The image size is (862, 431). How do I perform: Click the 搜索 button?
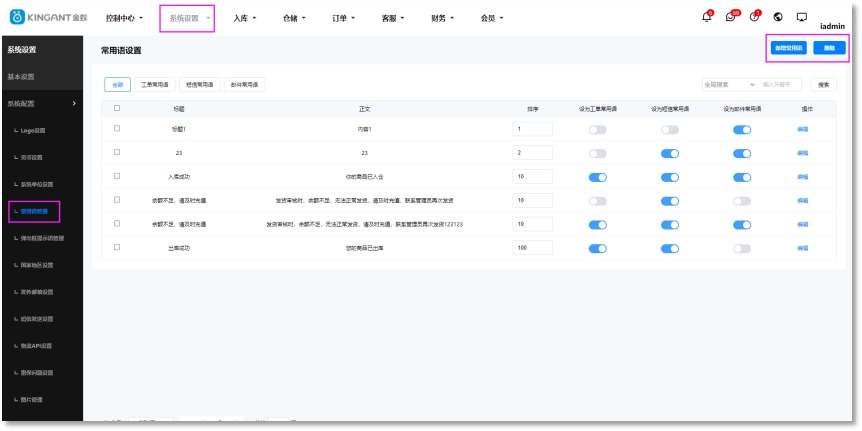click(x=823, y=85)
